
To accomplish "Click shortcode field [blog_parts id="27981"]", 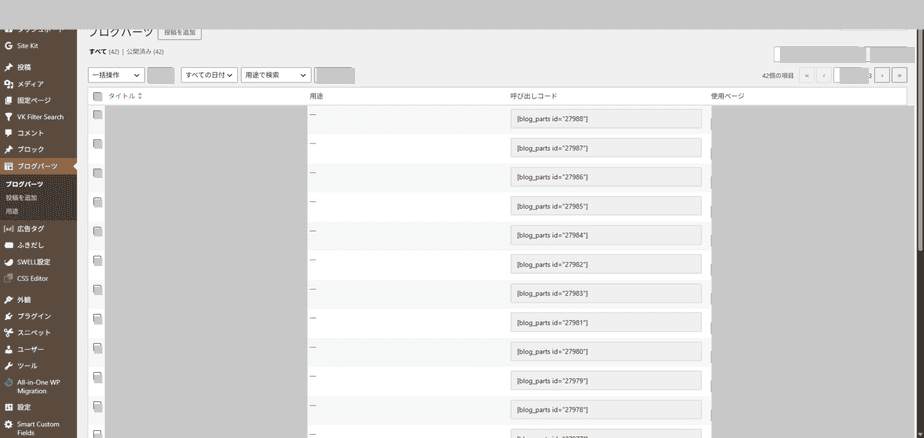I will (606, 322).
